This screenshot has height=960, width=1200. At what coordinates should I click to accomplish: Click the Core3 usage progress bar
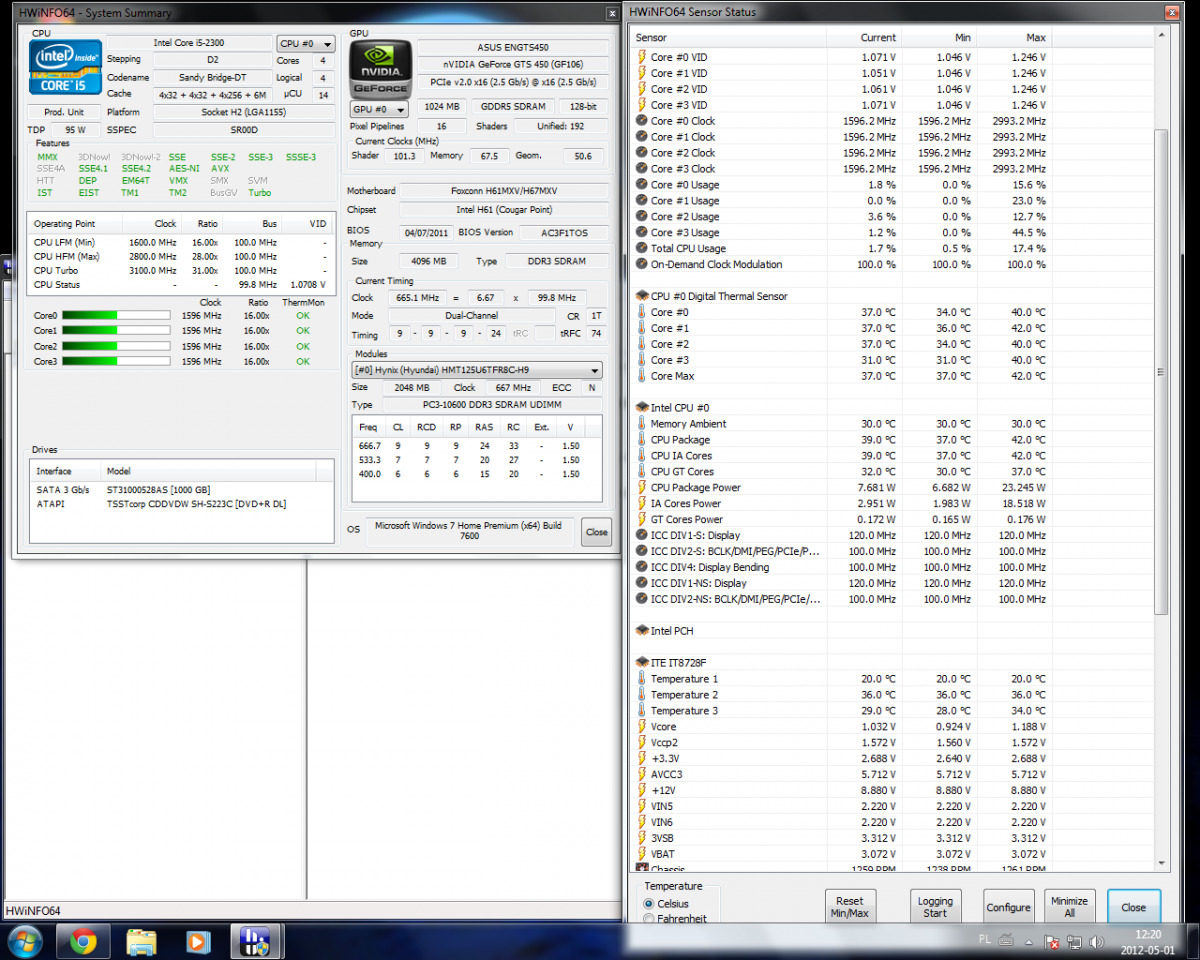[116, 362]
